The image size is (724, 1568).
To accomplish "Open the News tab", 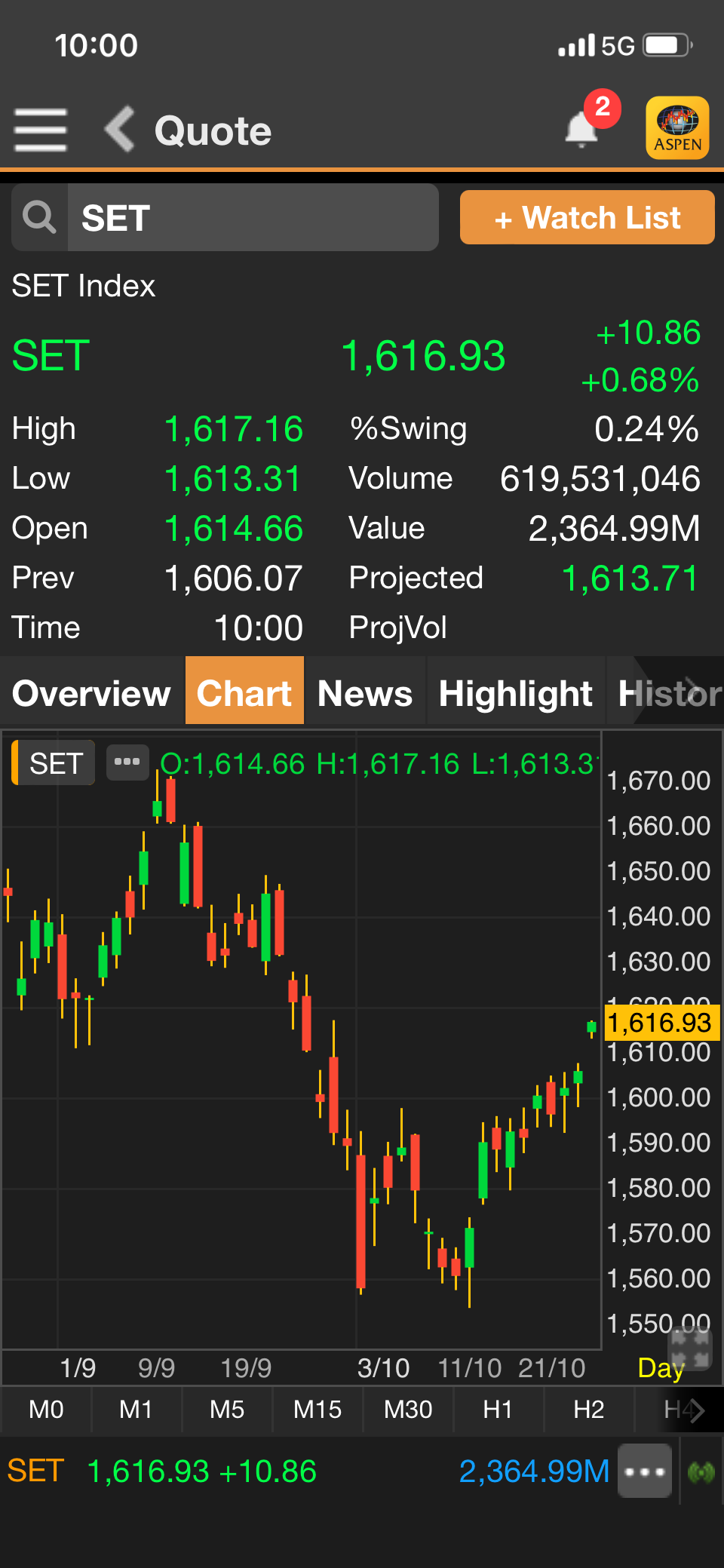I will [x=365, y=692].
